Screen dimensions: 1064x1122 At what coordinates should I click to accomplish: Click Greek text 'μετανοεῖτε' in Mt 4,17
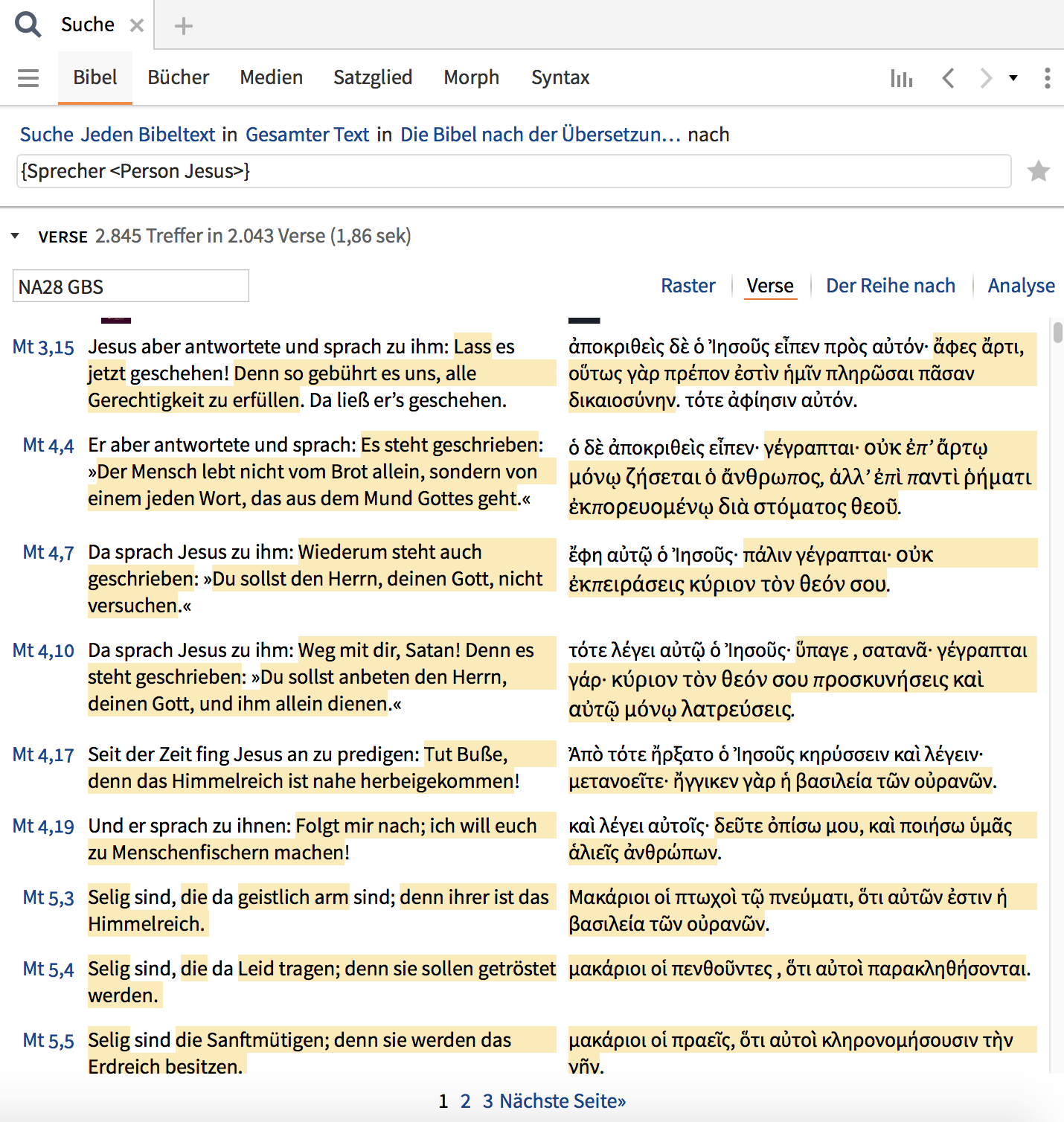617,781
